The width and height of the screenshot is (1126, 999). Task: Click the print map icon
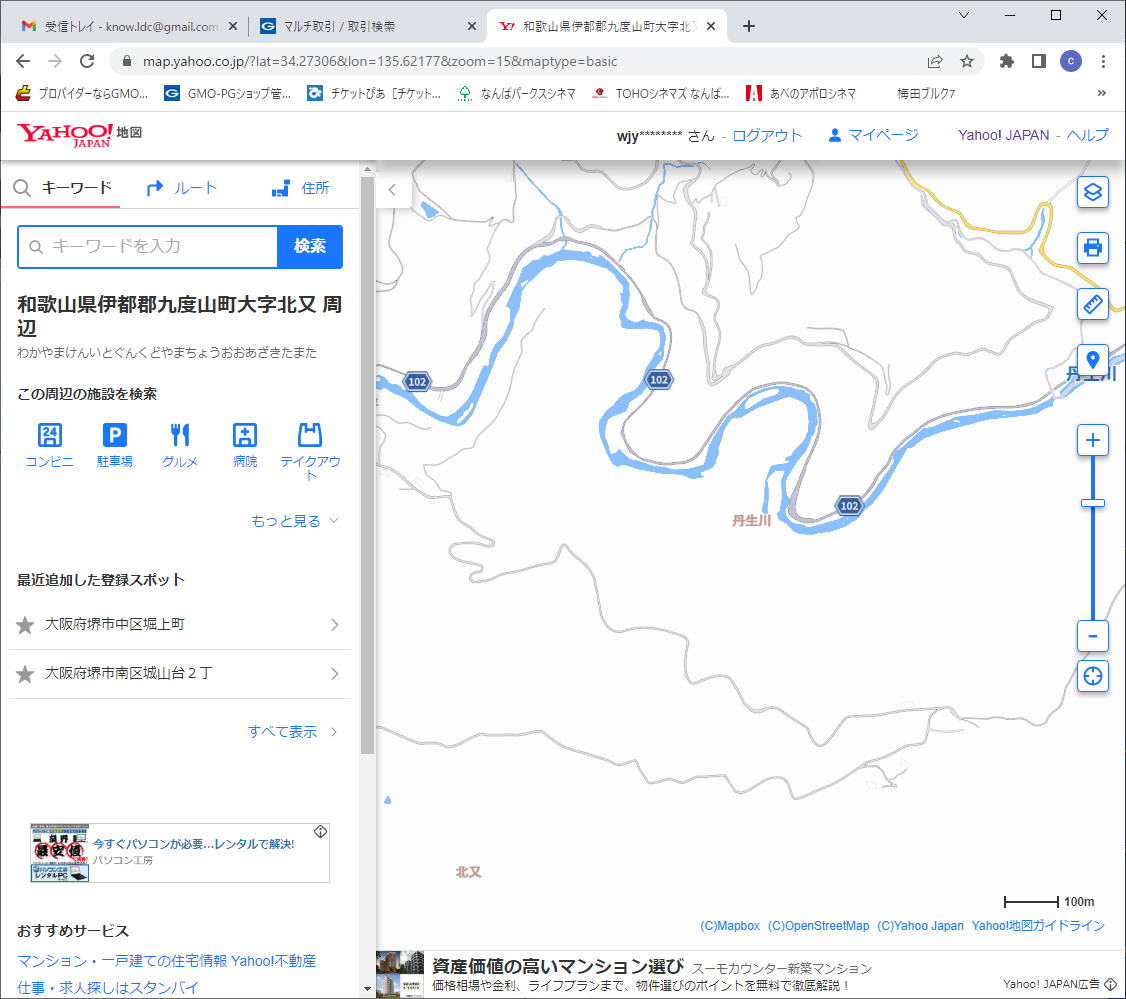click(x=1093, y=247)
